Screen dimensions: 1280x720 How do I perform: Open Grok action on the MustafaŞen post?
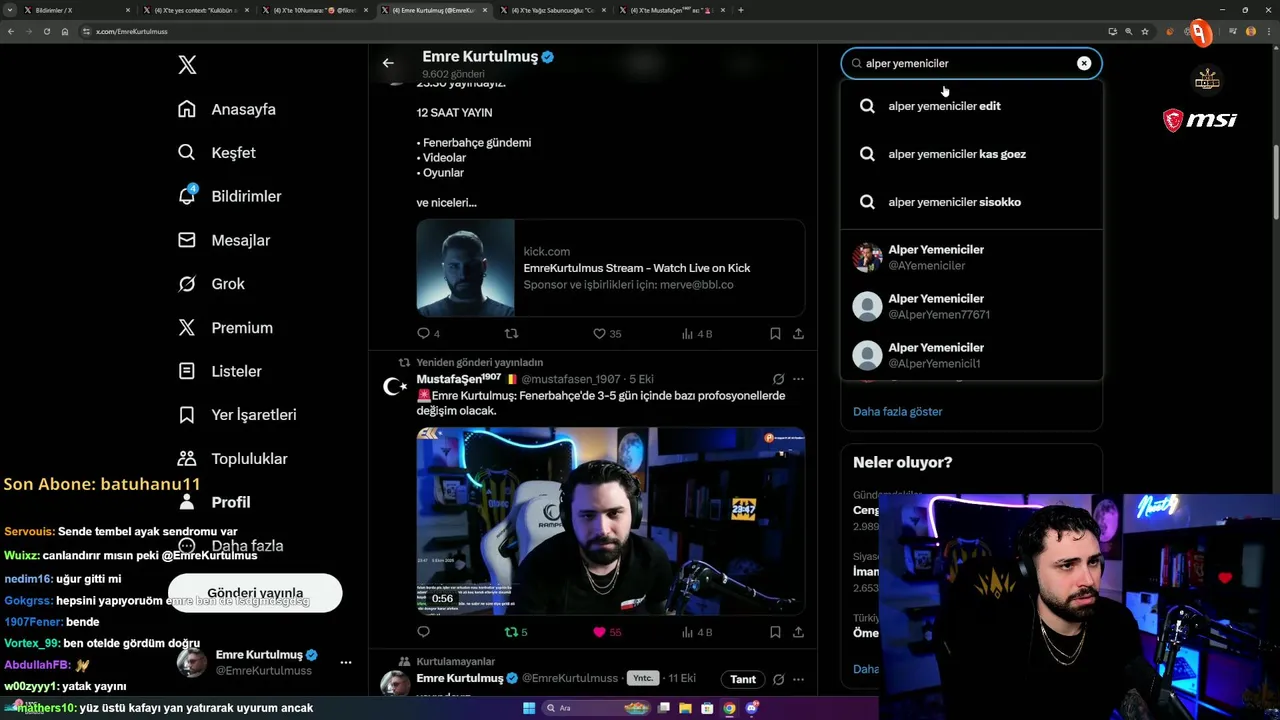point(778,379)
